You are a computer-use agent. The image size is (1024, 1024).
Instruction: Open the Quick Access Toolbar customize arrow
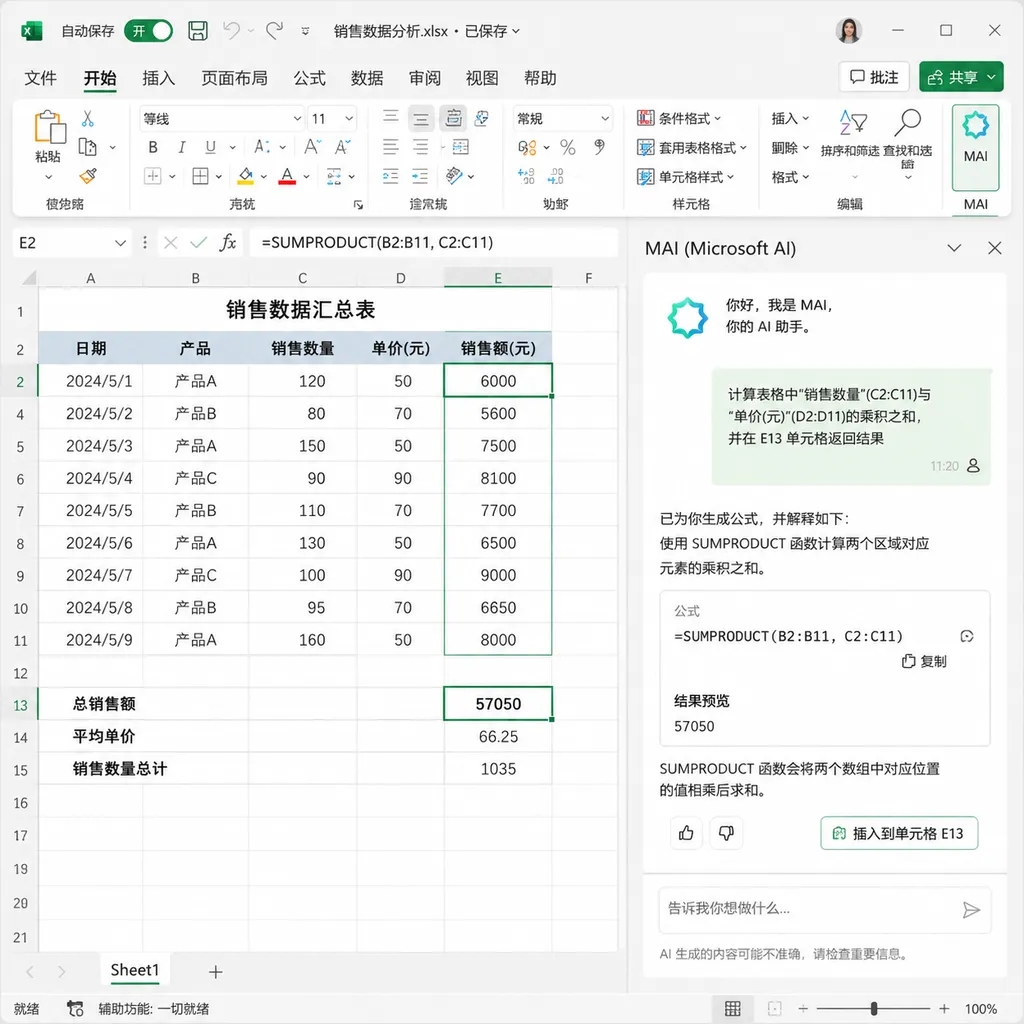(x=305, y=31)
